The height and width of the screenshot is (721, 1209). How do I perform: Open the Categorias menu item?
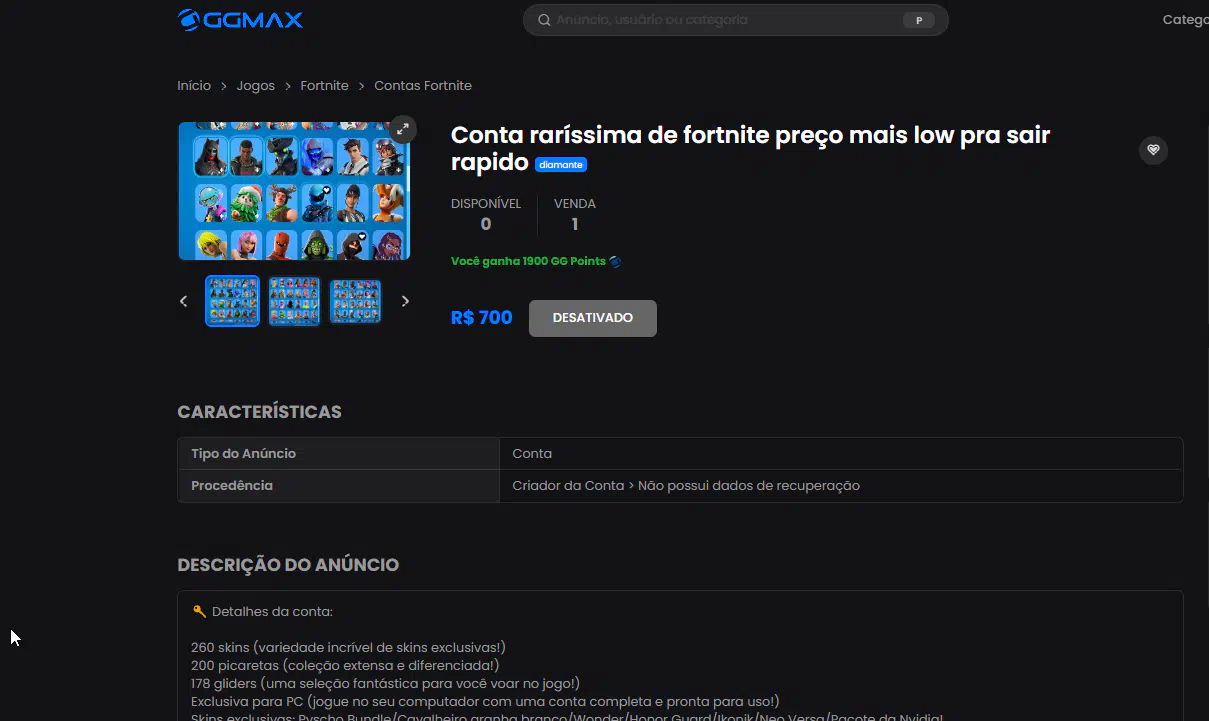[1185, 20]
